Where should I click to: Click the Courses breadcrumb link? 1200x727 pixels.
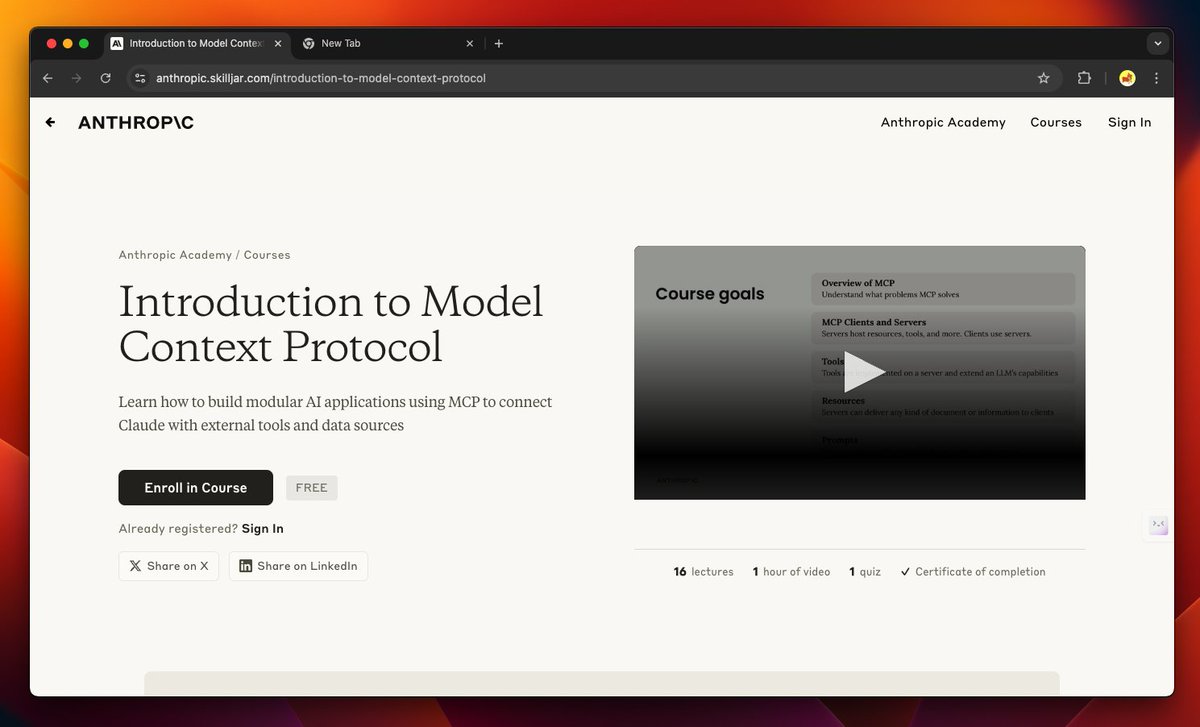267,255
